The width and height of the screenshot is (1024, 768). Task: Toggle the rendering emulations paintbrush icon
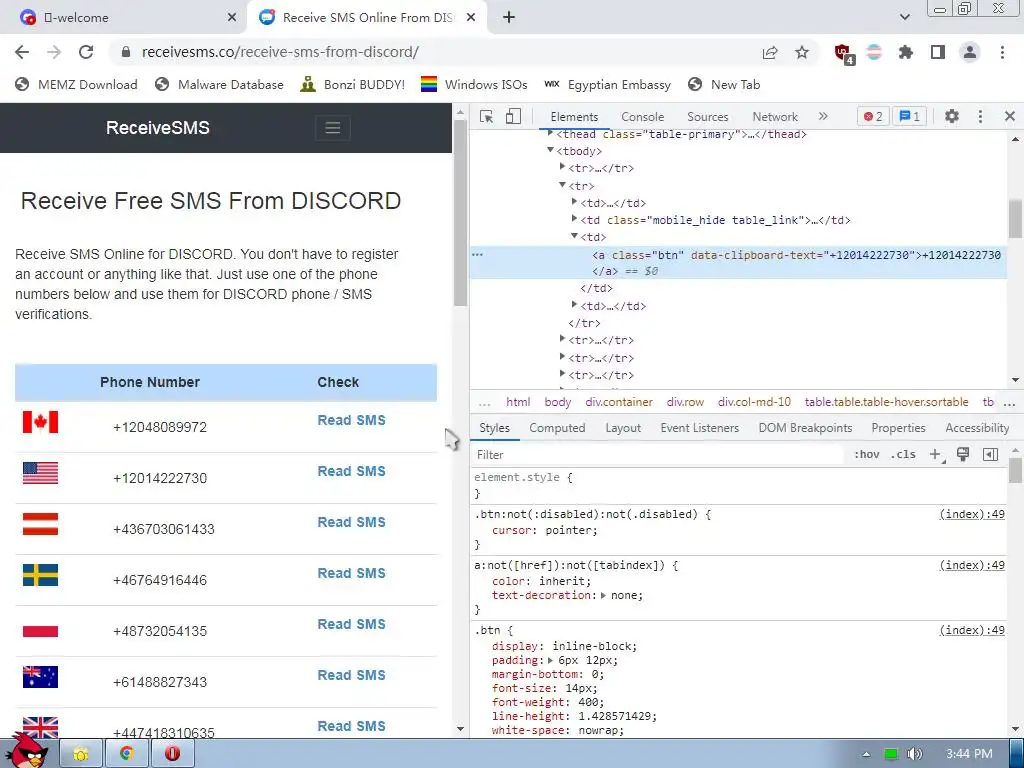(x=963, y=454)
